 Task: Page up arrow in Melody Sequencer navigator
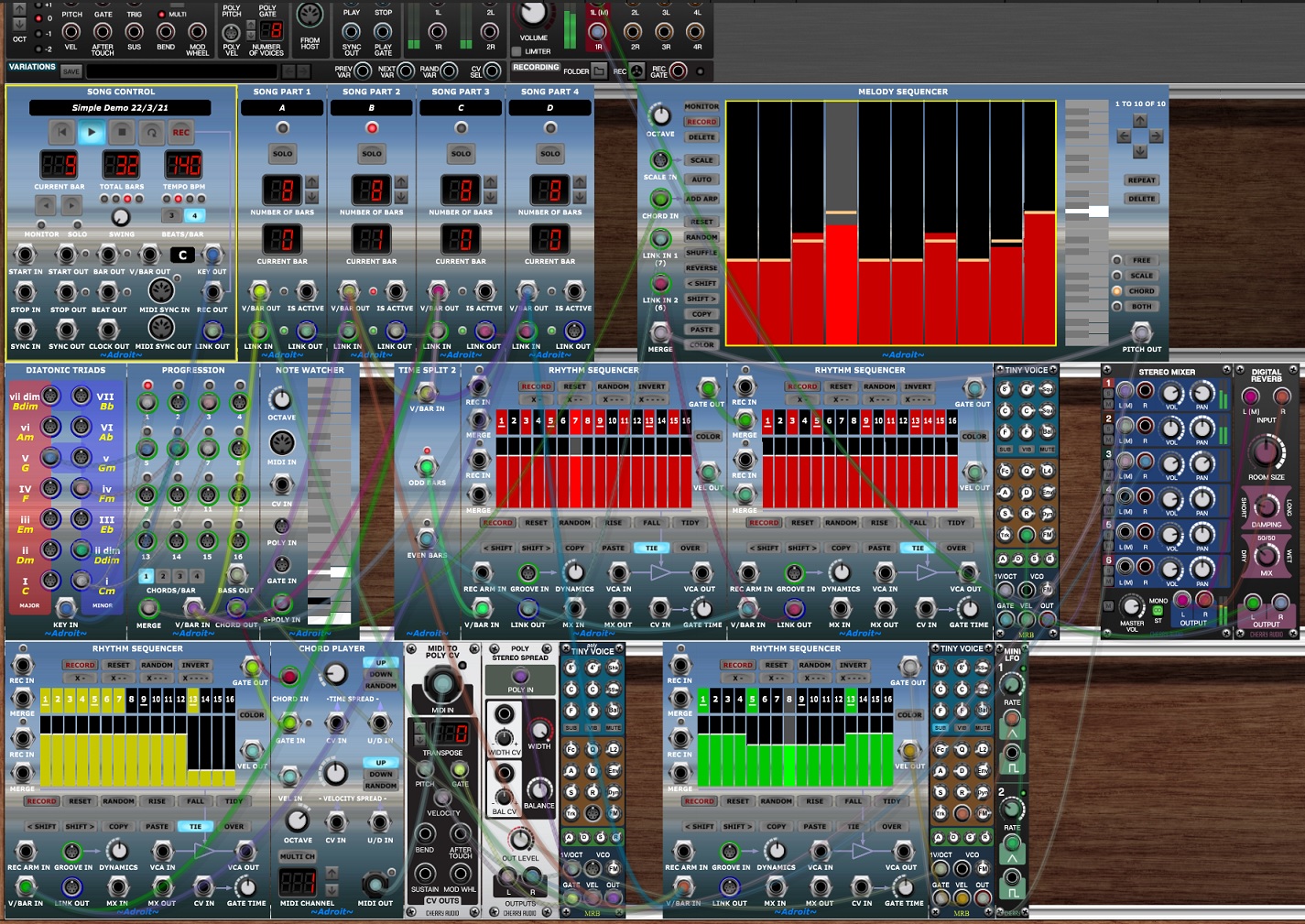coord(1140,121)
